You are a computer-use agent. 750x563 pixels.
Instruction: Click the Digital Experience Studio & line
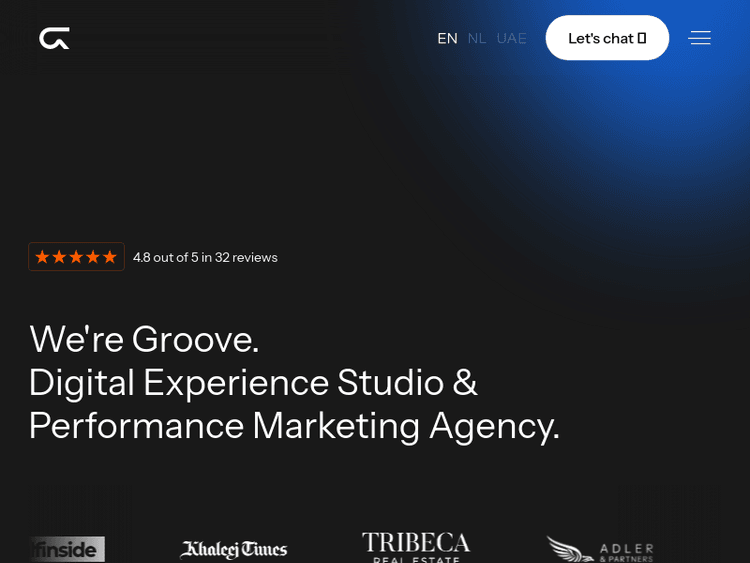(x=253, y=383)
